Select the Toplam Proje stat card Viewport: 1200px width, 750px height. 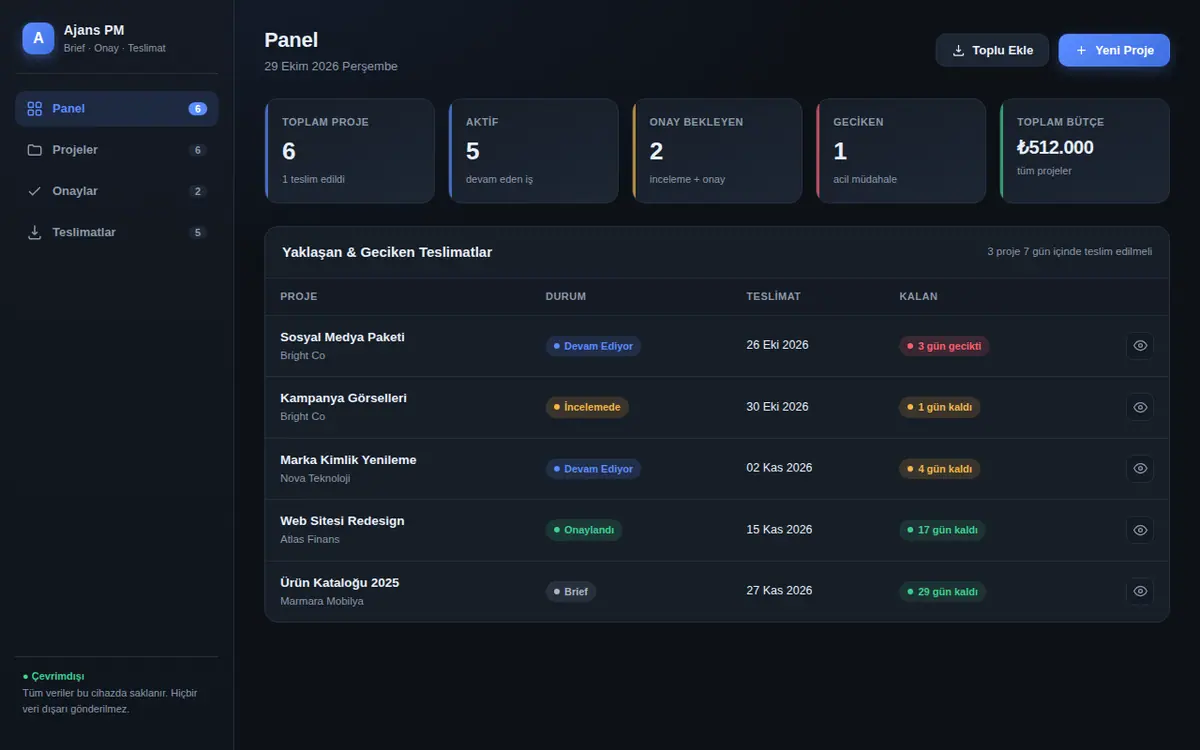350,151
